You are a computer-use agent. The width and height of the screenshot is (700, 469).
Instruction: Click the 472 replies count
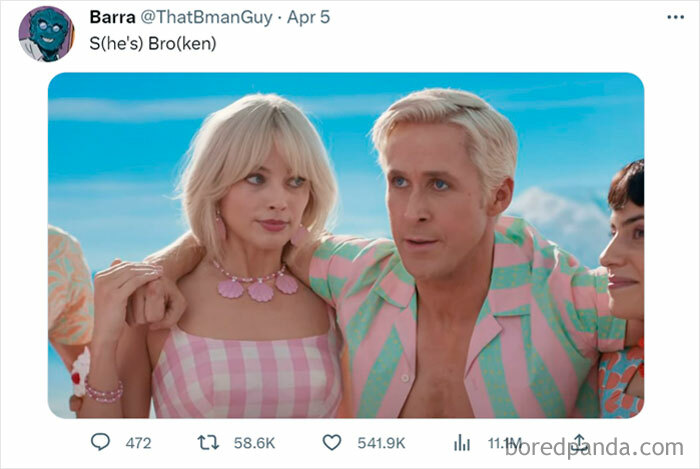[x=138, y=443]
